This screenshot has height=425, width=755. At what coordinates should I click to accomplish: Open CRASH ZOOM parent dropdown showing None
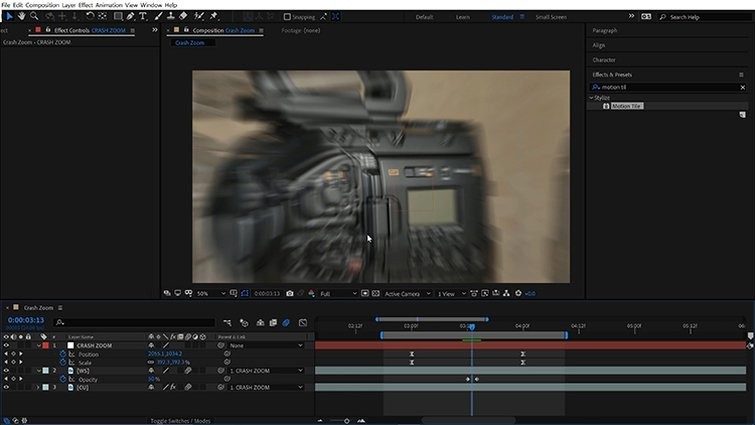tap(266, 346)
